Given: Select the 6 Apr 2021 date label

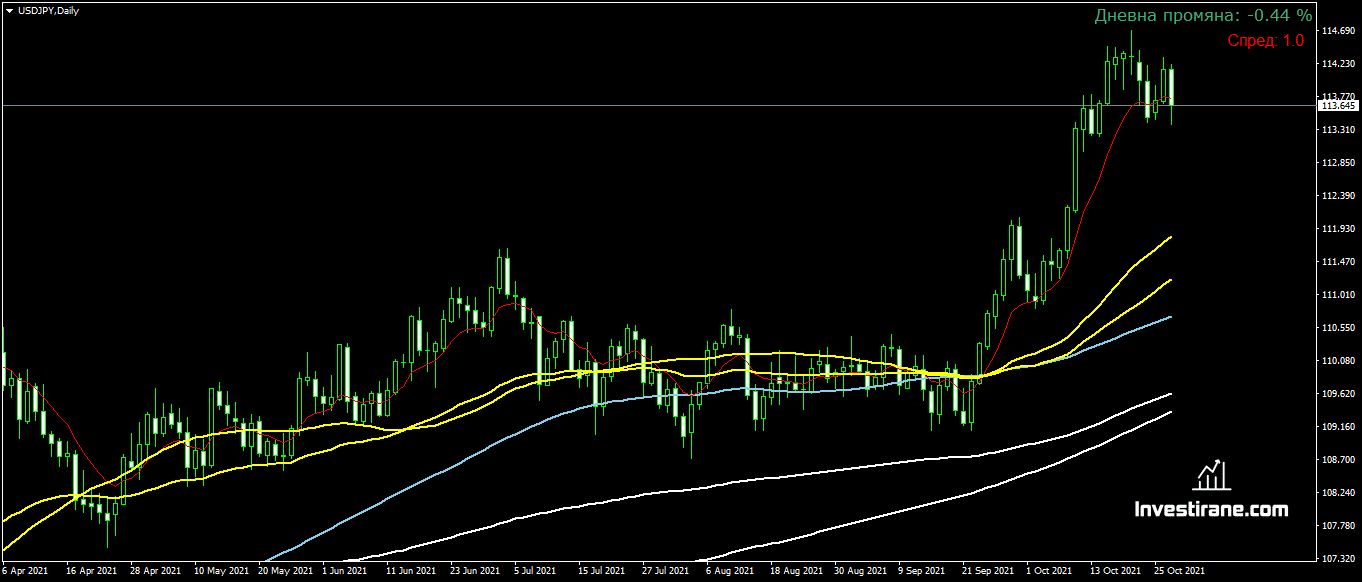Looking at the screenshot, I should pyautogui.click(x=23, y=572).
